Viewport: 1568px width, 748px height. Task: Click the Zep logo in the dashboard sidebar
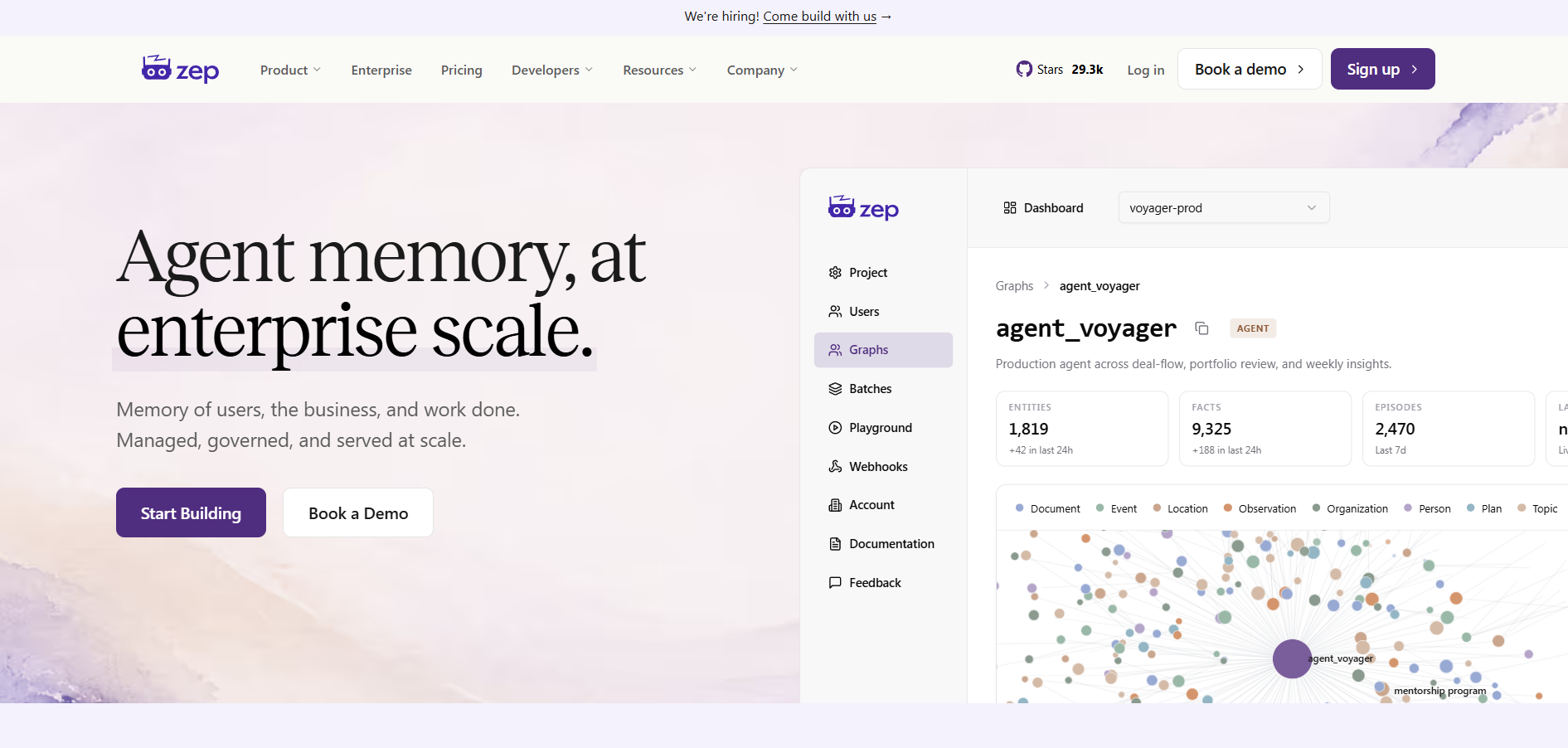[863, 207]
